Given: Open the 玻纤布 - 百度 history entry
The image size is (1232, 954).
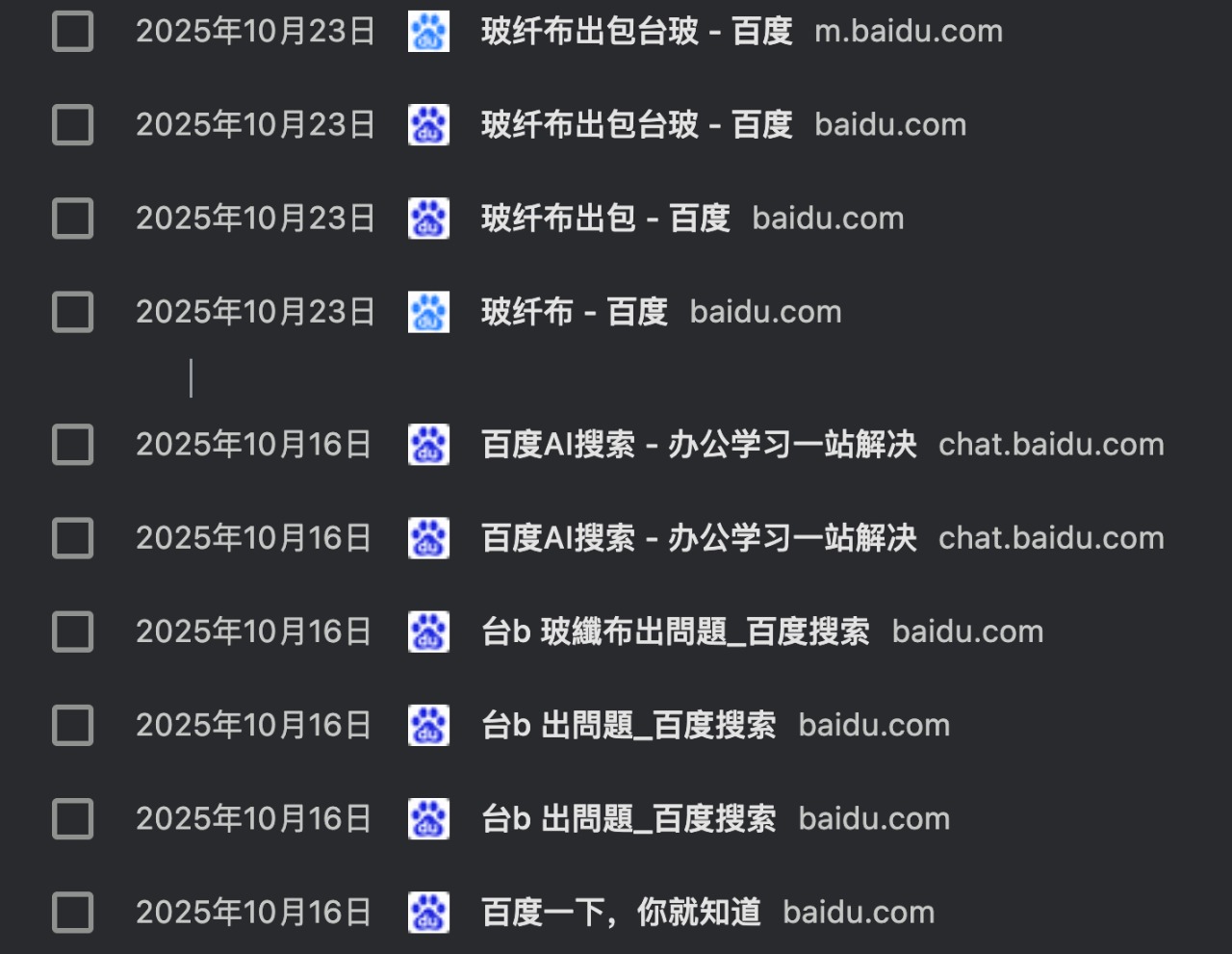Looking at the screenshot, I should coord(575,312).
